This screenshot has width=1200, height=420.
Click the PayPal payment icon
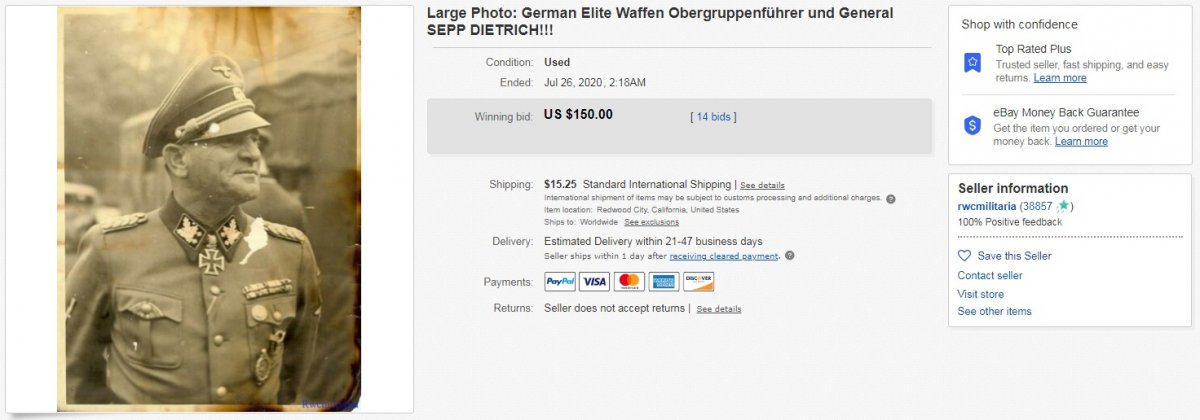(560, 282)
